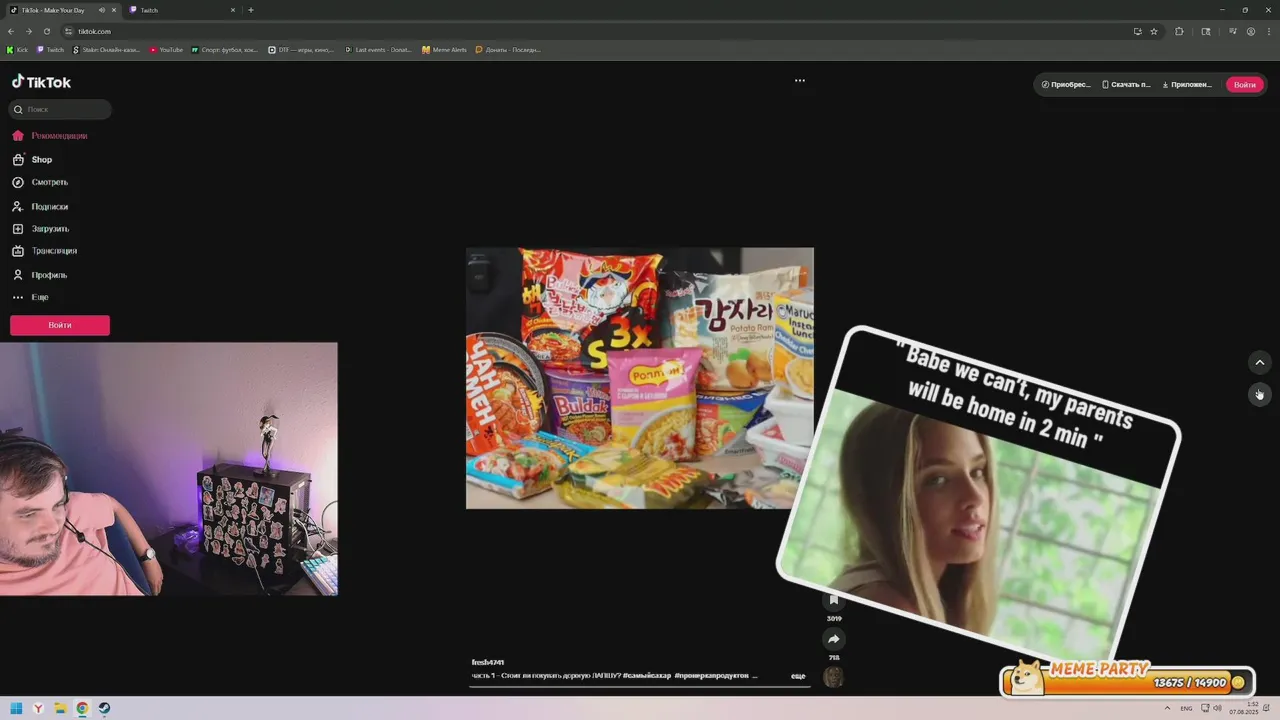Image resolution: width=1280 pixels, height=720 pixels.
Task: Open File Explorer from taskbar
Action: (60, 708)
